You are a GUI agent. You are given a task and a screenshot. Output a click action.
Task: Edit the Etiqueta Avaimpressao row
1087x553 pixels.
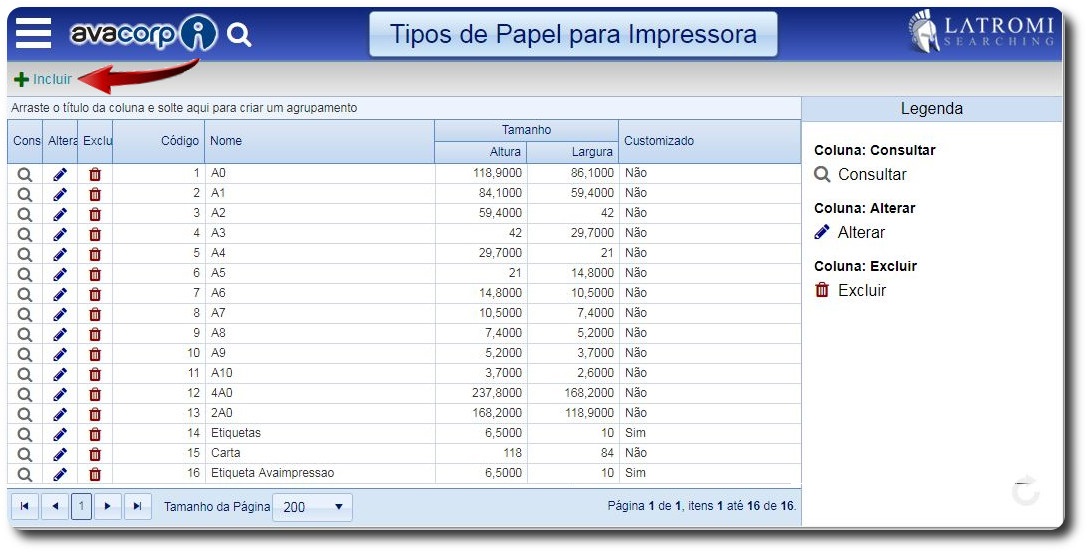click(60, 475)
